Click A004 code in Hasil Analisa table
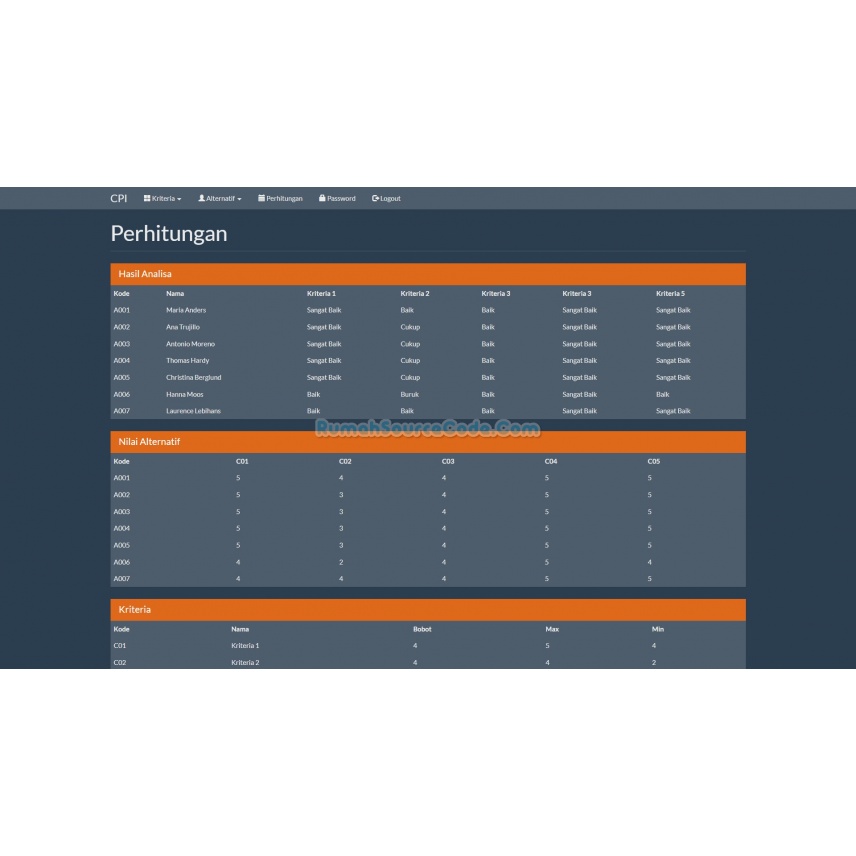The image size is (856, 856). click(122, 360)
